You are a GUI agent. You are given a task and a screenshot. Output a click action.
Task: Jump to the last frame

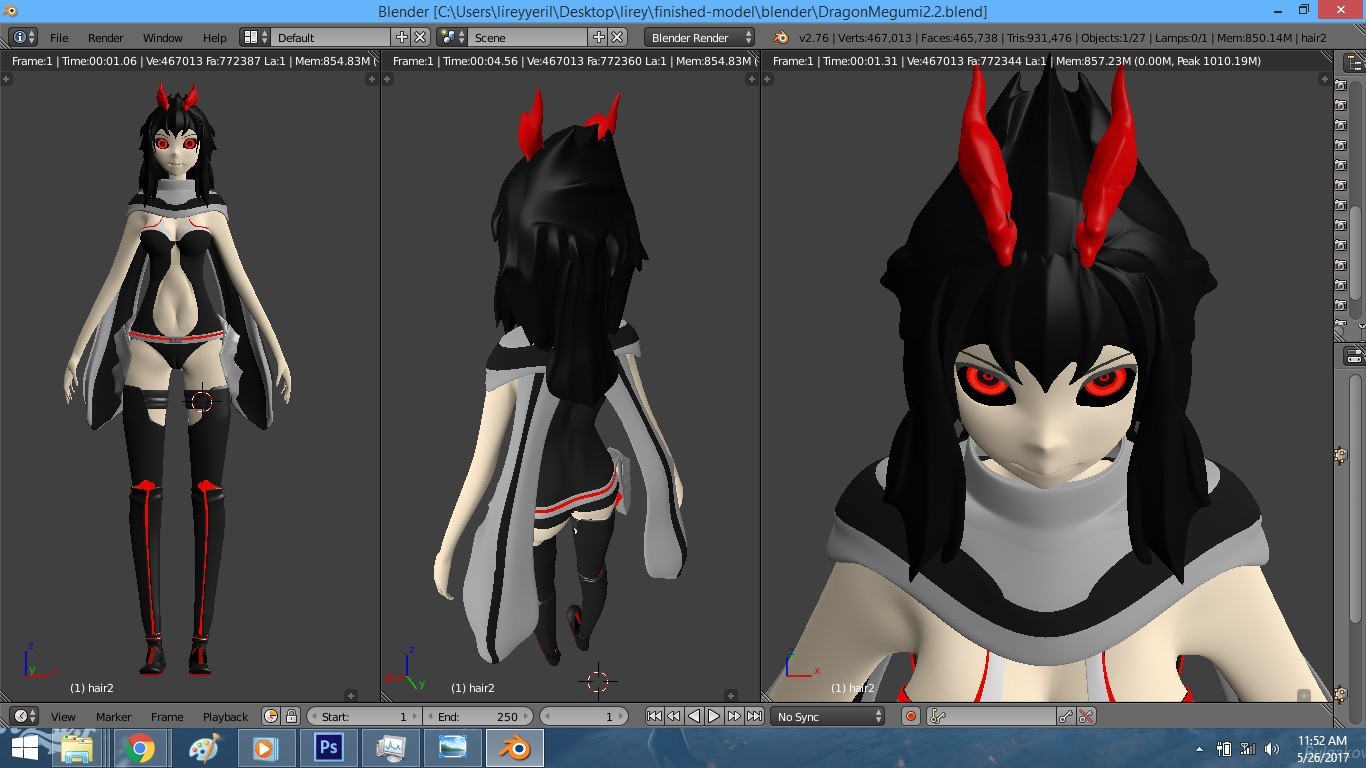754,716
